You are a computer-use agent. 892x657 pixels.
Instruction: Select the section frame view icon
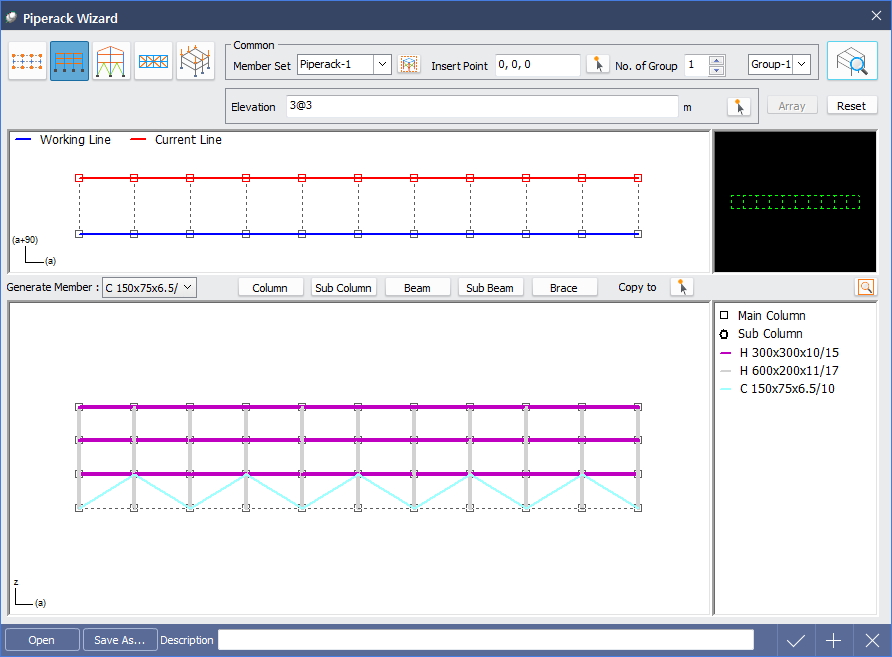pyautogui.click(x=111, y=61)
